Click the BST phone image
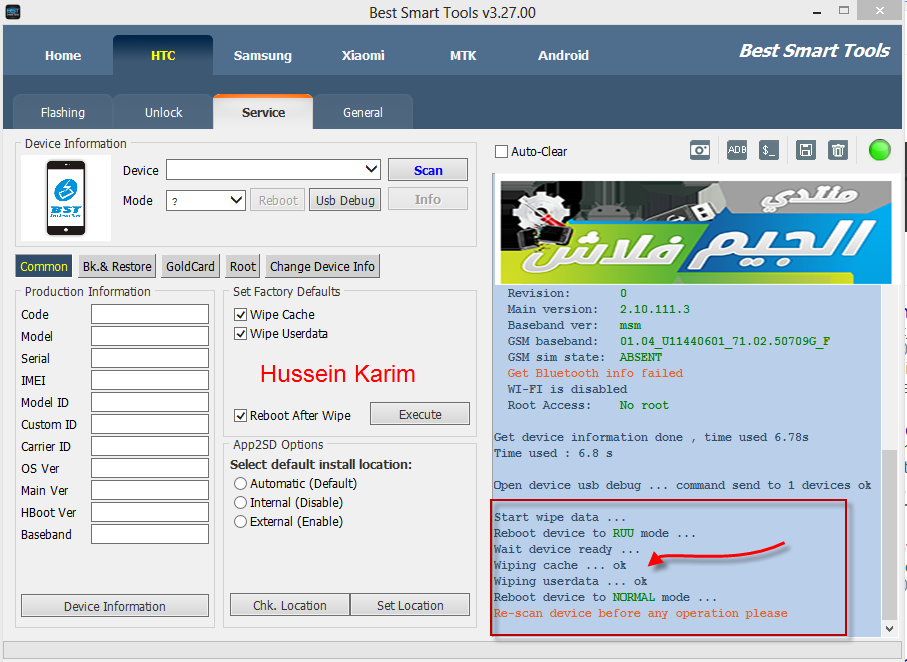This screenshot has height=662, width=907. click(66, 198)
